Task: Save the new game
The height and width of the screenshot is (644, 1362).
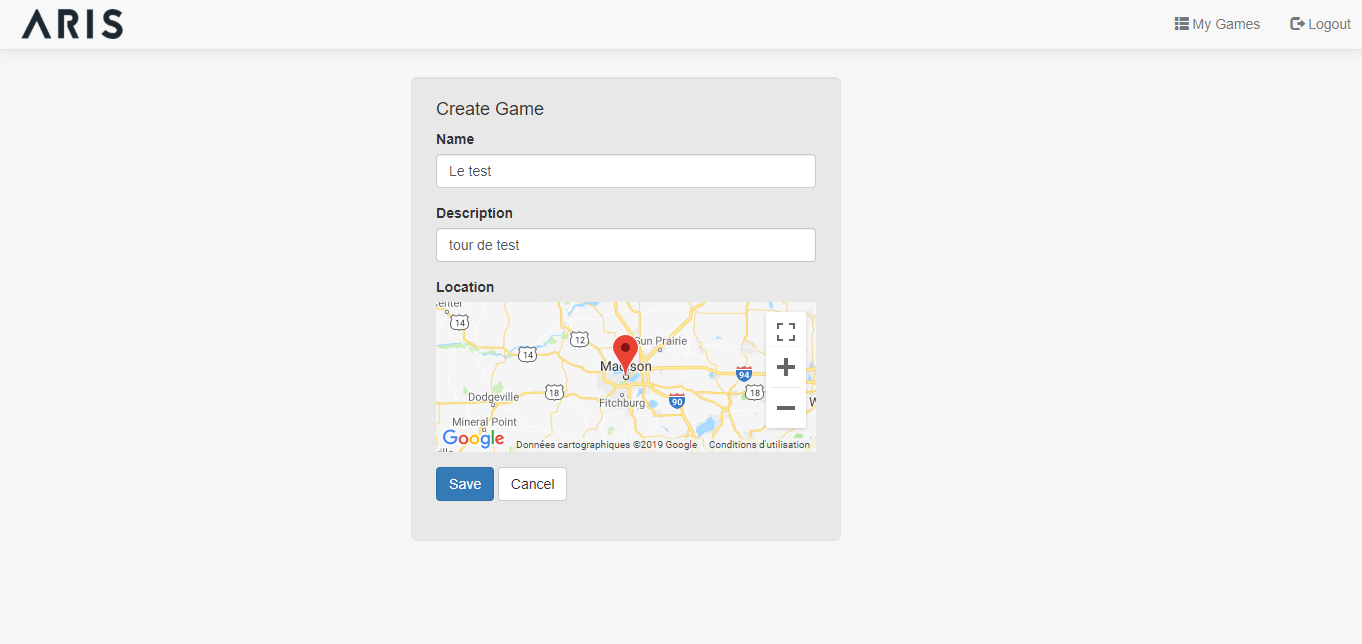Action: (x=464, y=484)
